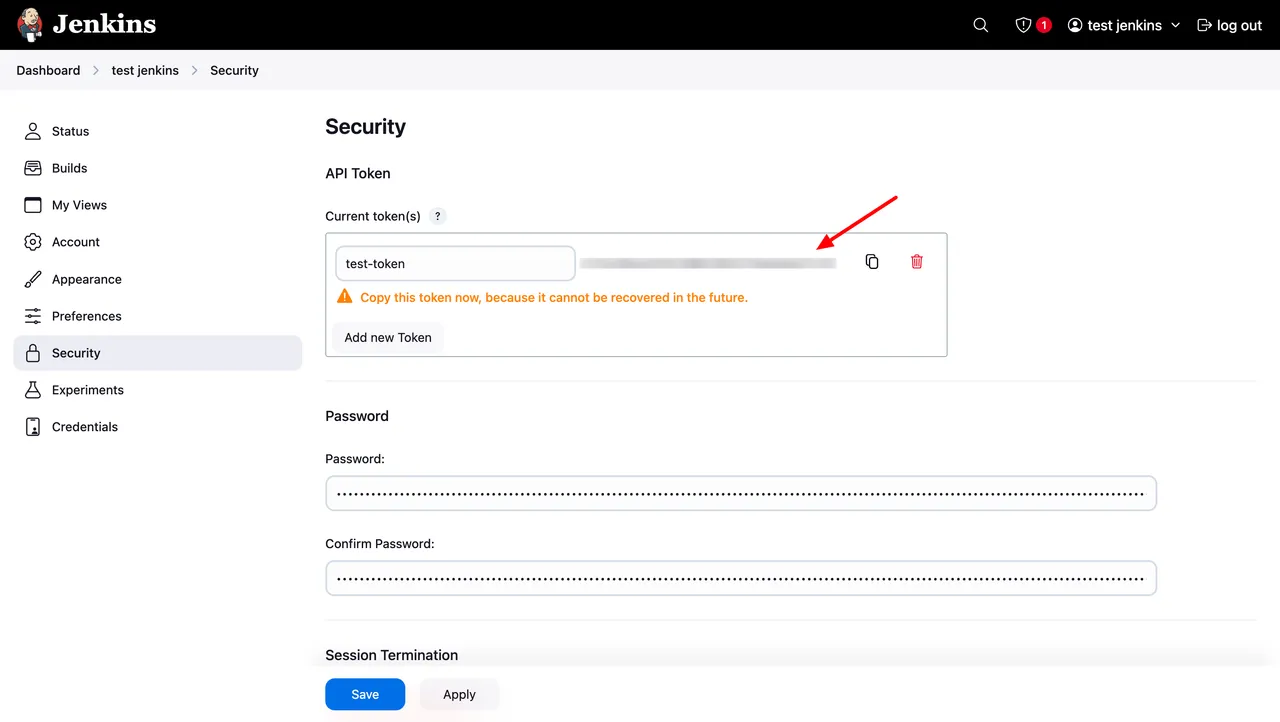Open Preferences sidebar section
This screenshot has height=722, width=1280.
[x=158, y=316]
